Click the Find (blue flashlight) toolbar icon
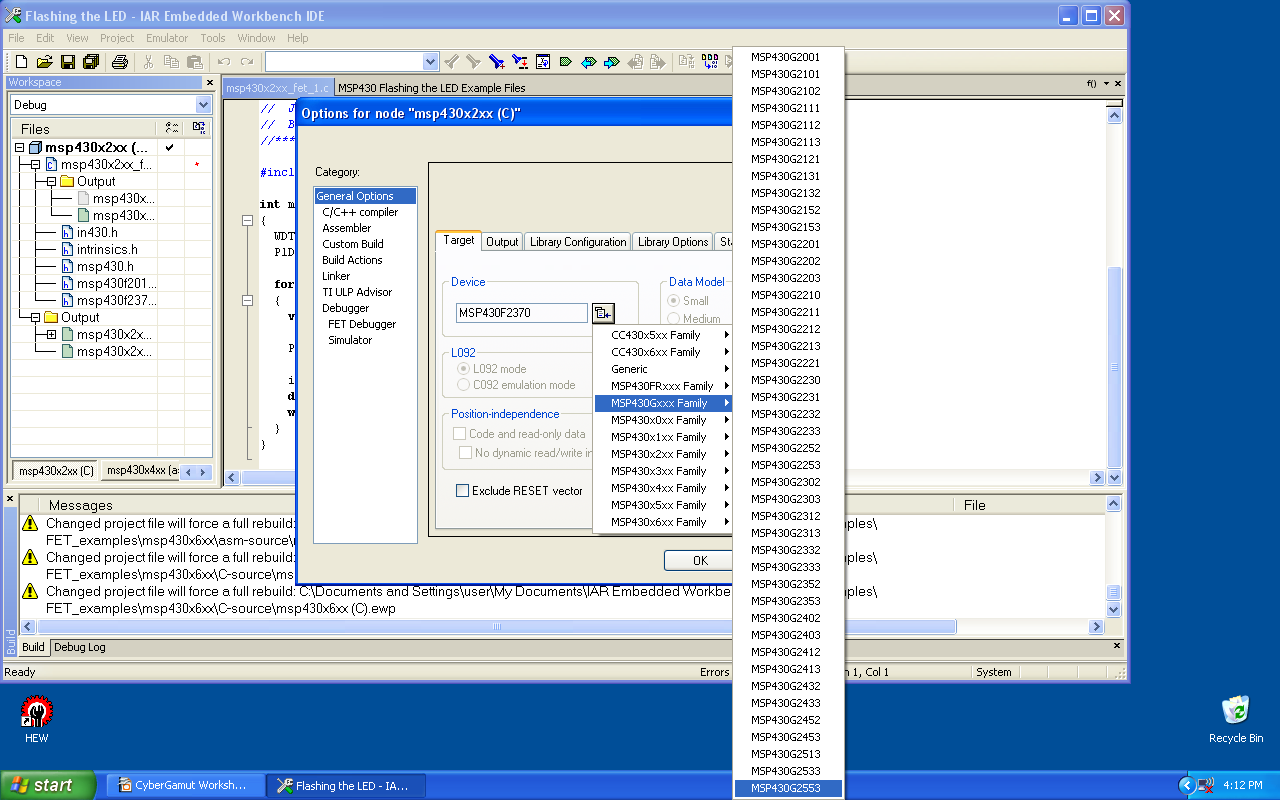 (x=497, y=62)
